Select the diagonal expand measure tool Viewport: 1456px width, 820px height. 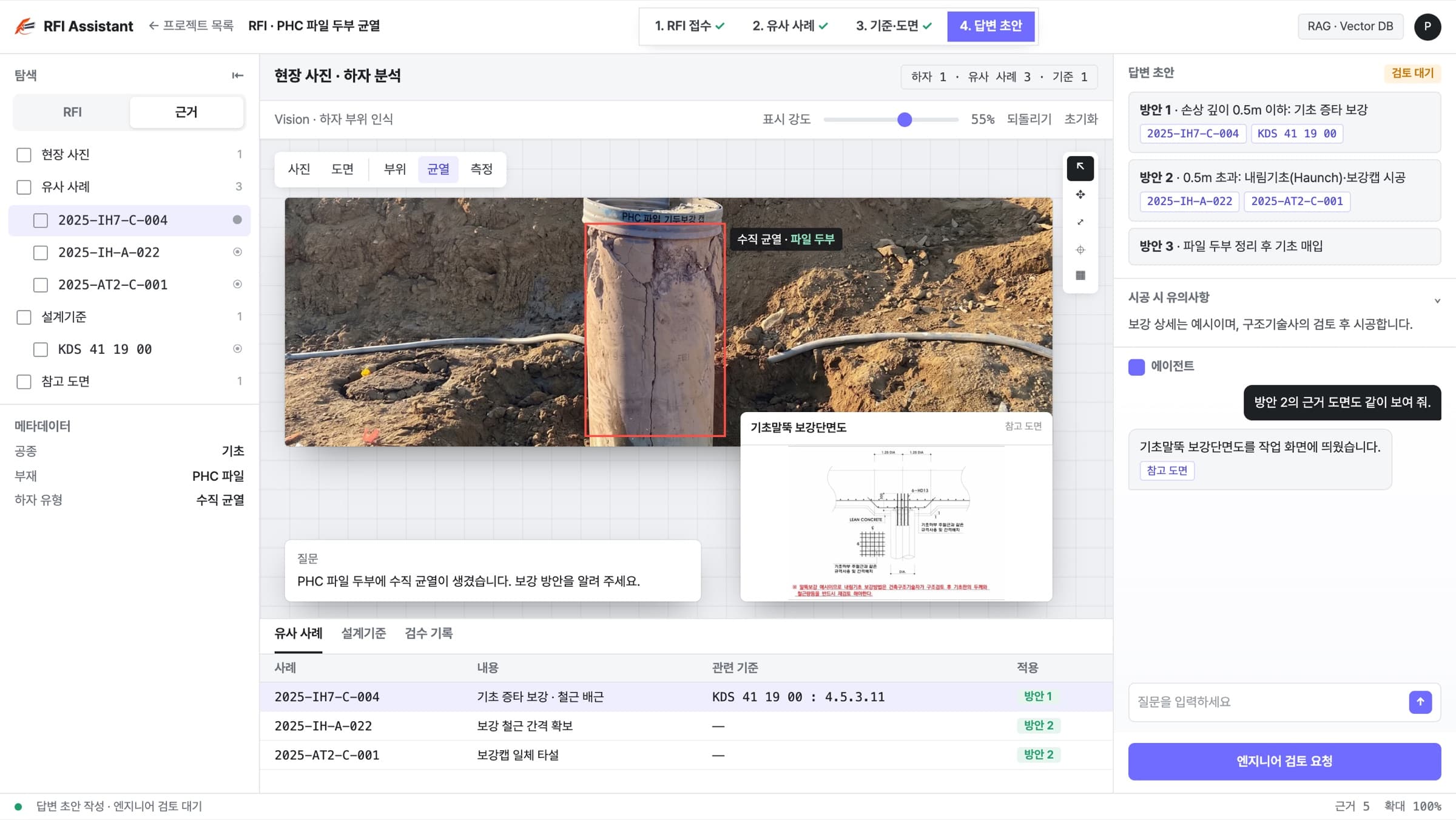point(1080,222)
